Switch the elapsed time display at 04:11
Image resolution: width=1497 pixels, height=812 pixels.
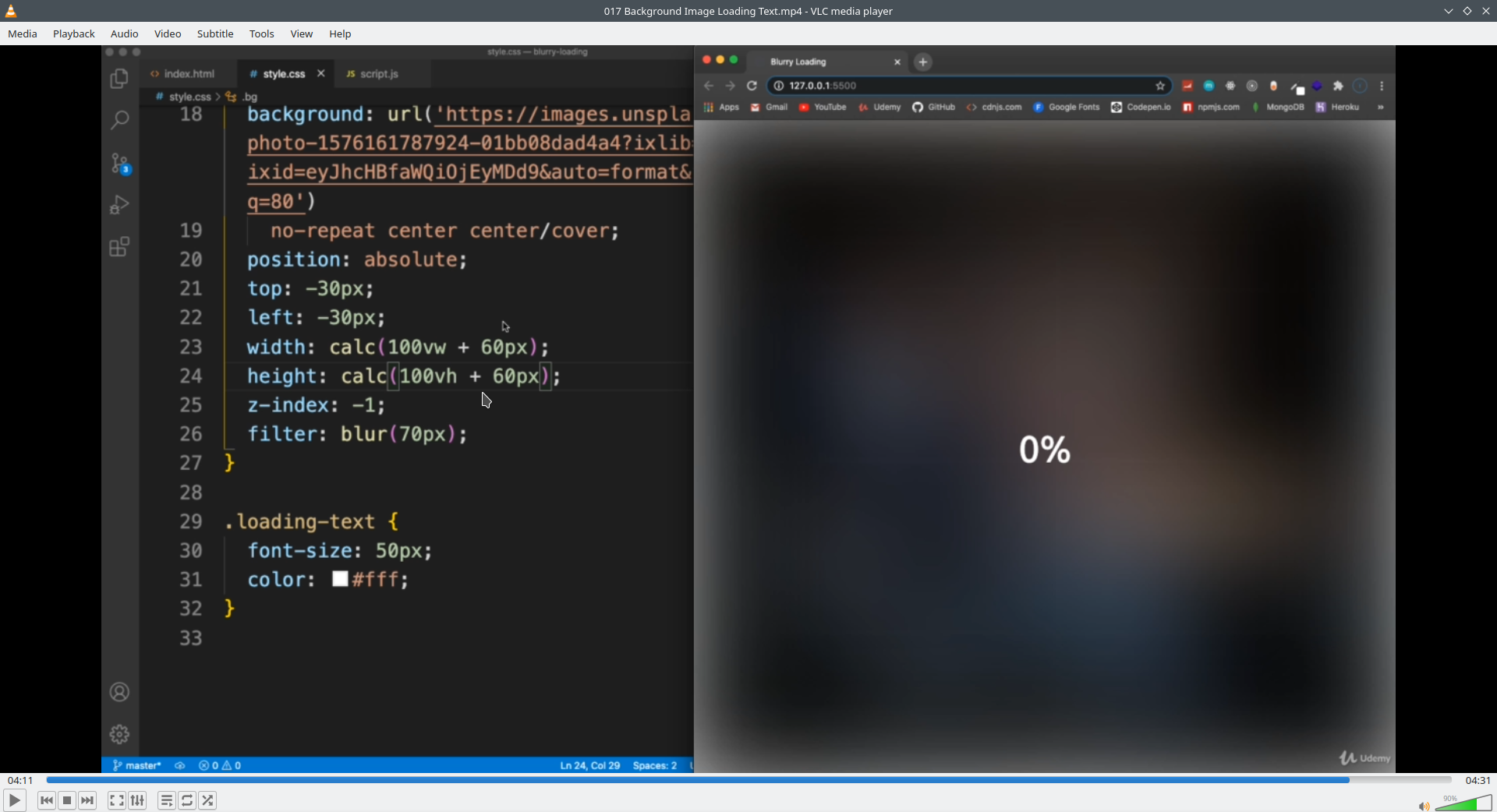[x=20, y=780]
